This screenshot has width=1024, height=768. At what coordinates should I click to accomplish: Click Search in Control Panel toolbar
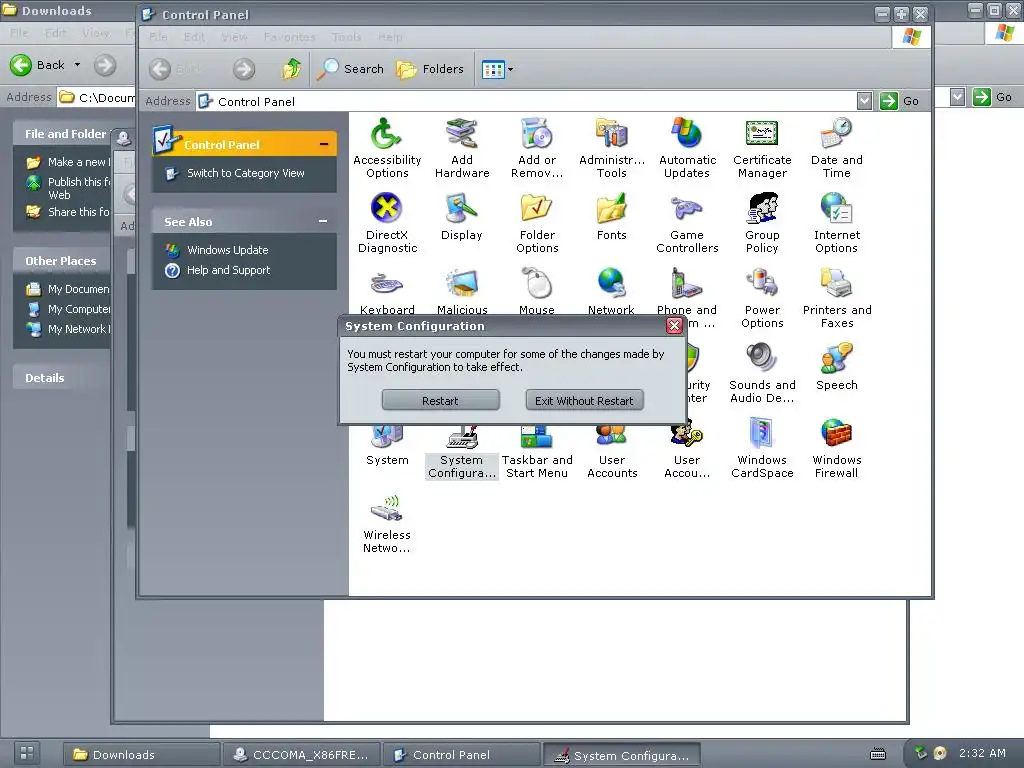click(x=351, y=69)
